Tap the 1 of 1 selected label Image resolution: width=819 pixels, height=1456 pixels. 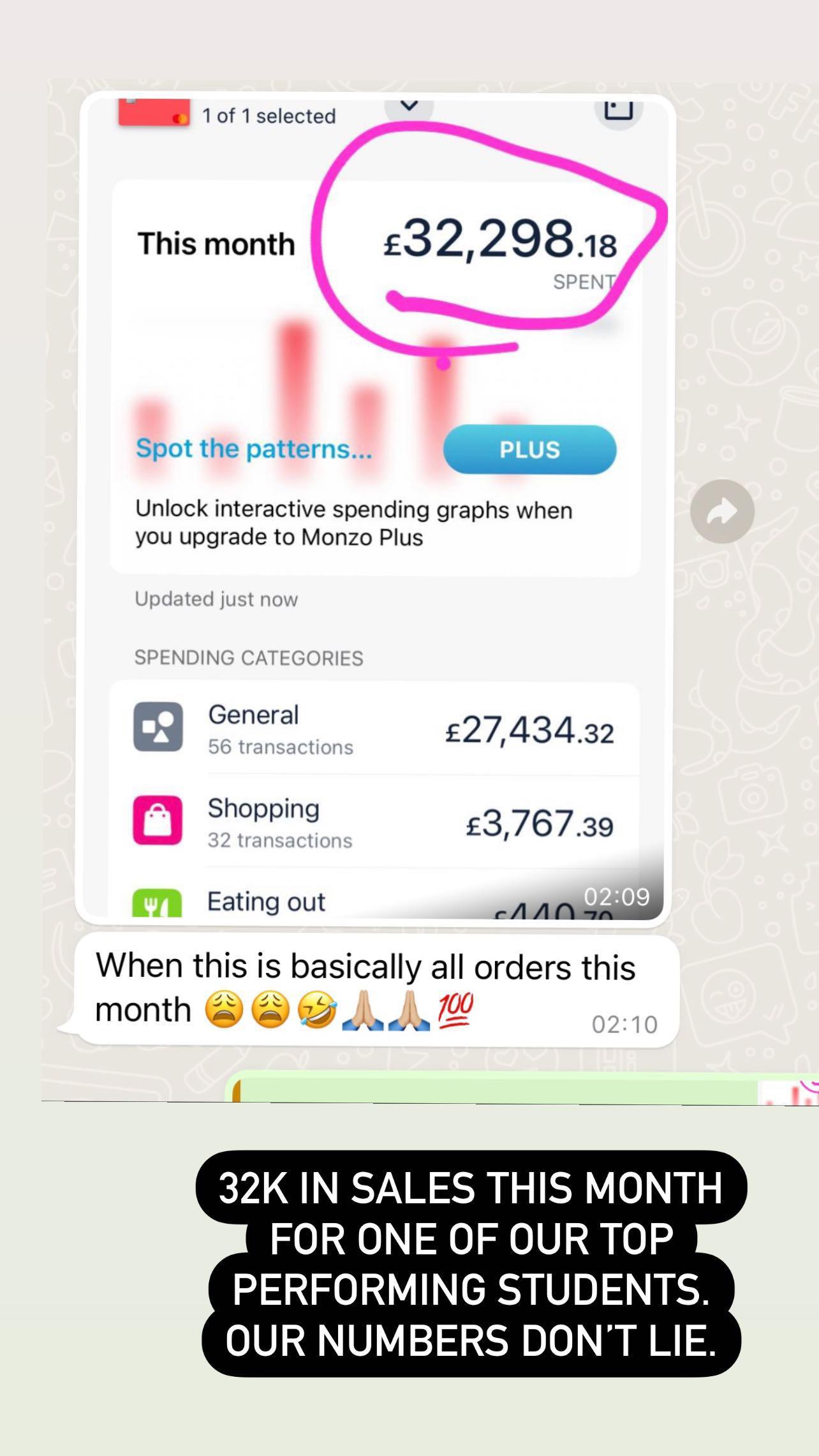(269, 115)
